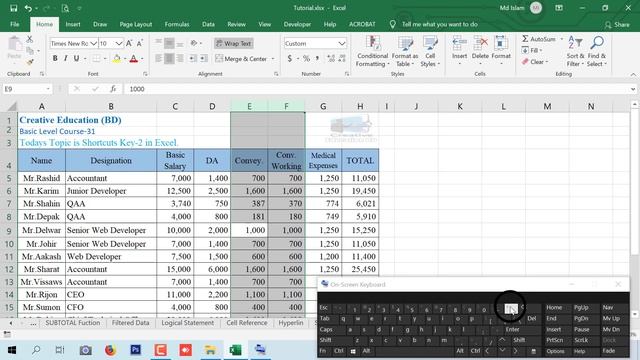Click Esc key on On-Screen Keyboard
The image size is (640, 360).
click(324, 307)
